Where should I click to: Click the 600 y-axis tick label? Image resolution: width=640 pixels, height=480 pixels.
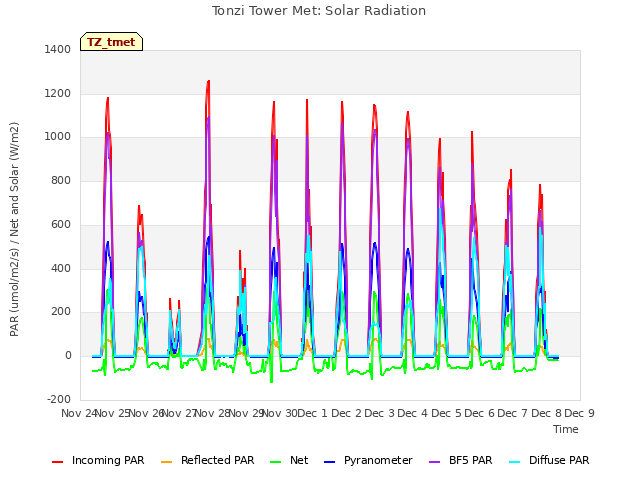(x=61, y=224)
